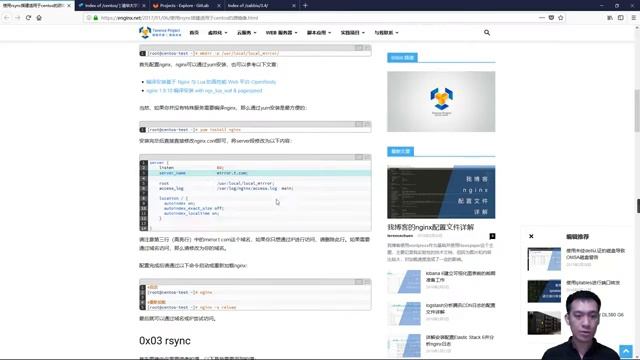Image resolution: width=640 pixels, height=360 pixels.
Task: Go back to the previous page
Action: tap(7, 18)
